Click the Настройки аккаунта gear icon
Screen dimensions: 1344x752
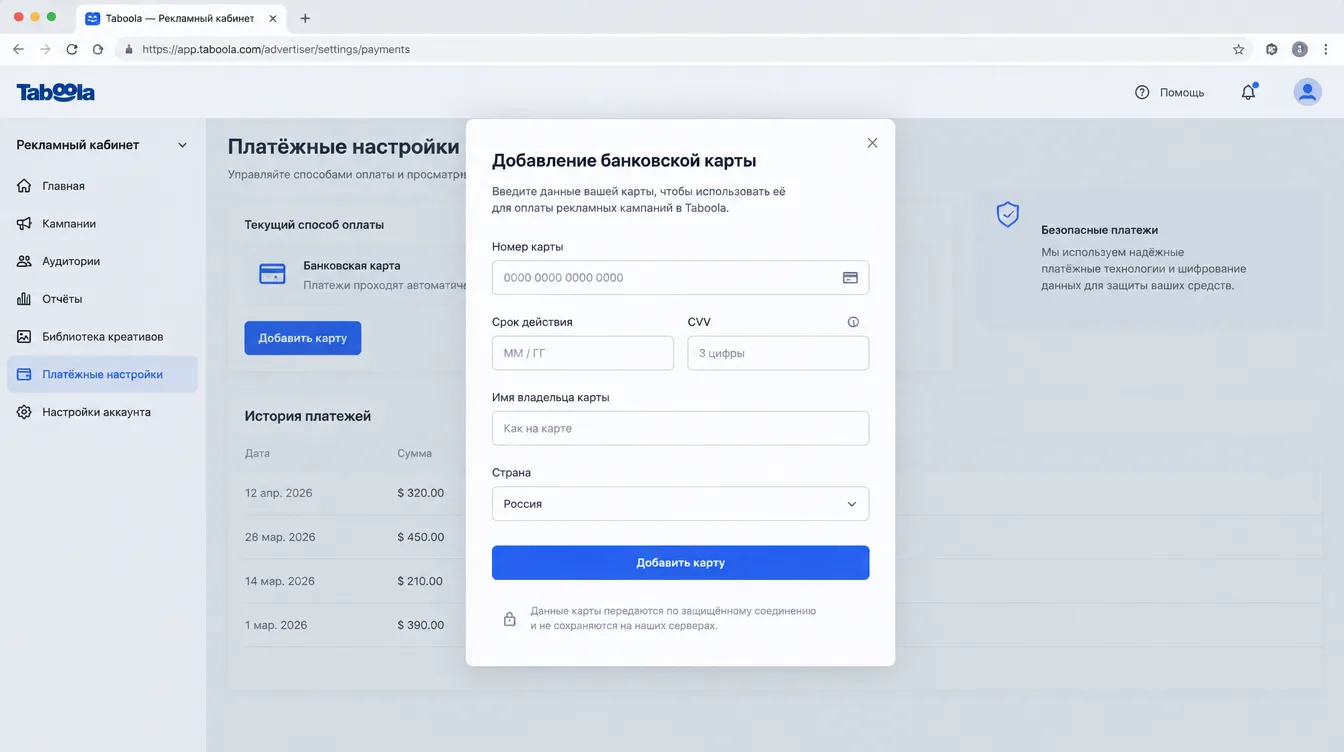pos(24,412)
